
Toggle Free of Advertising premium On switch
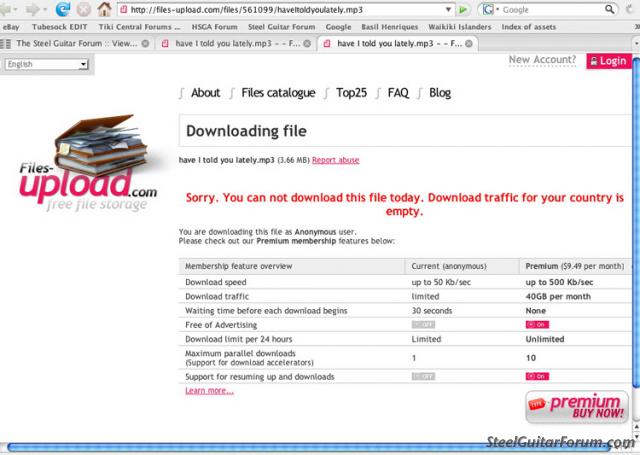click(537, 325)
